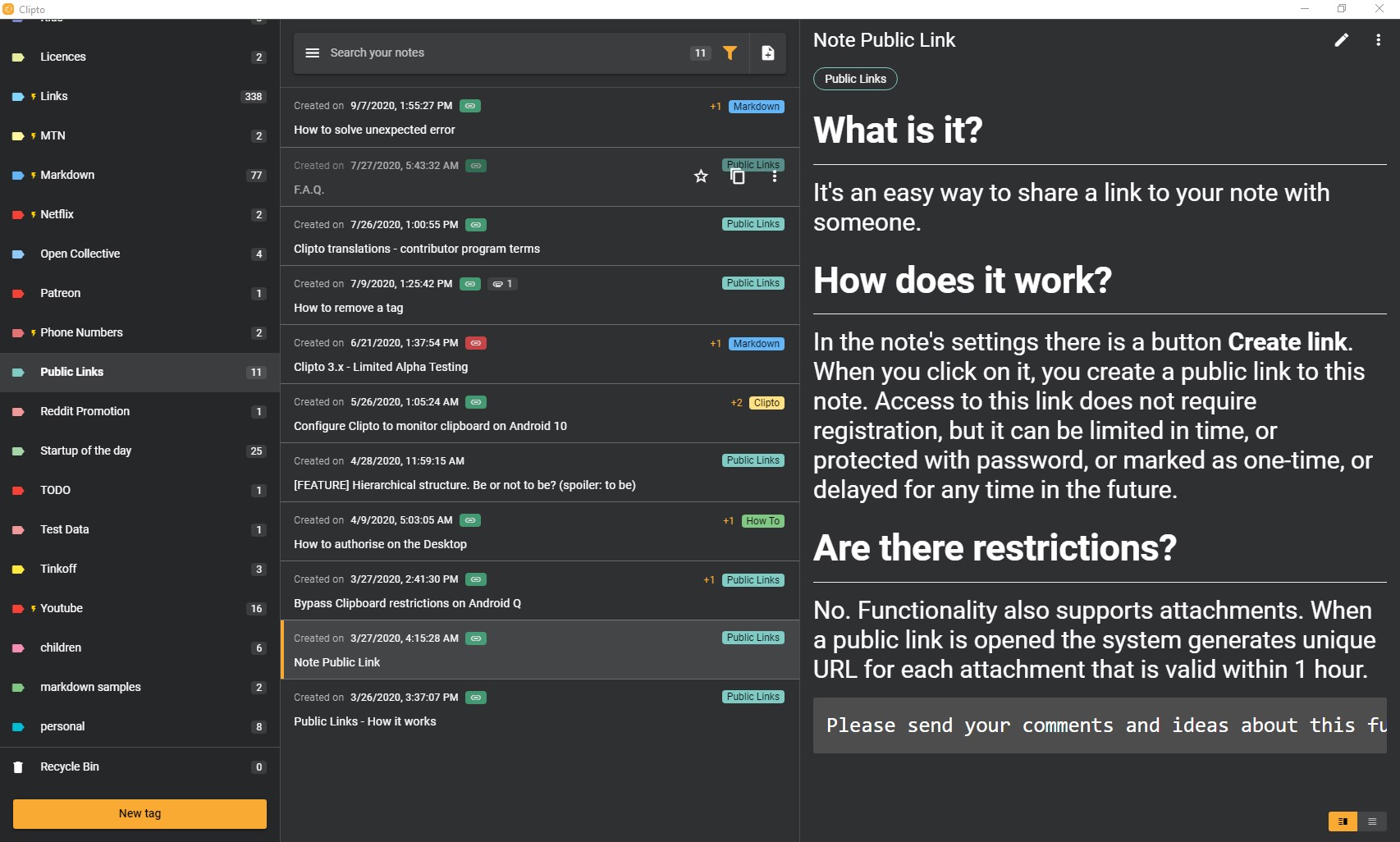Click the red Netflix tag color label
Screen dimensions: 1400x842
pos(18,215)
